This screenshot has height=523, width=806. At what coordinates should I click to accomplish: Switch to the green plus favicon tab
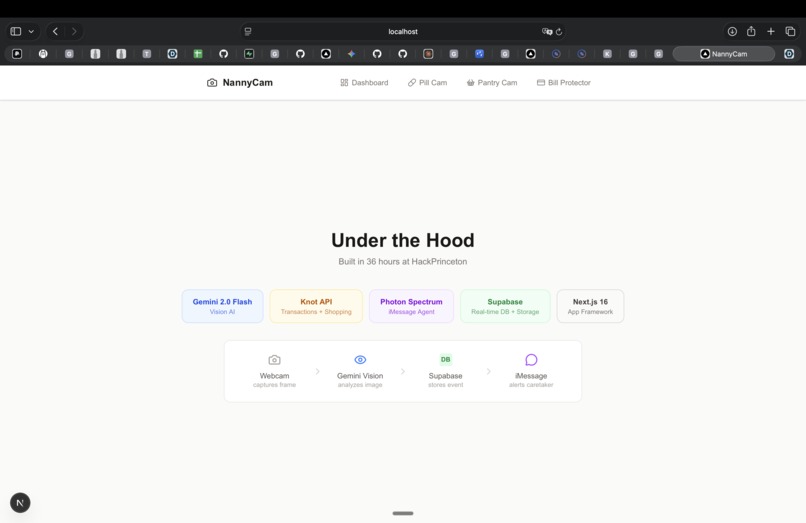click(198, 53)
